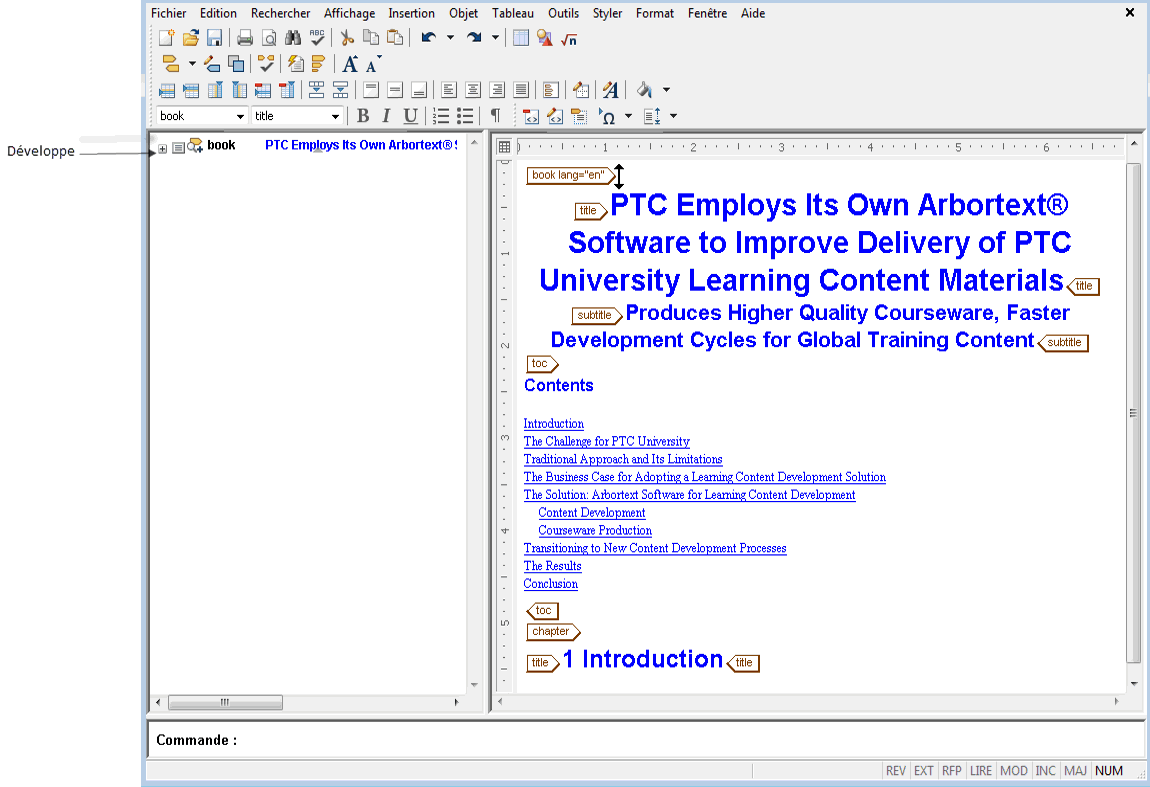Toggle Bold formatting

point(363,116)
